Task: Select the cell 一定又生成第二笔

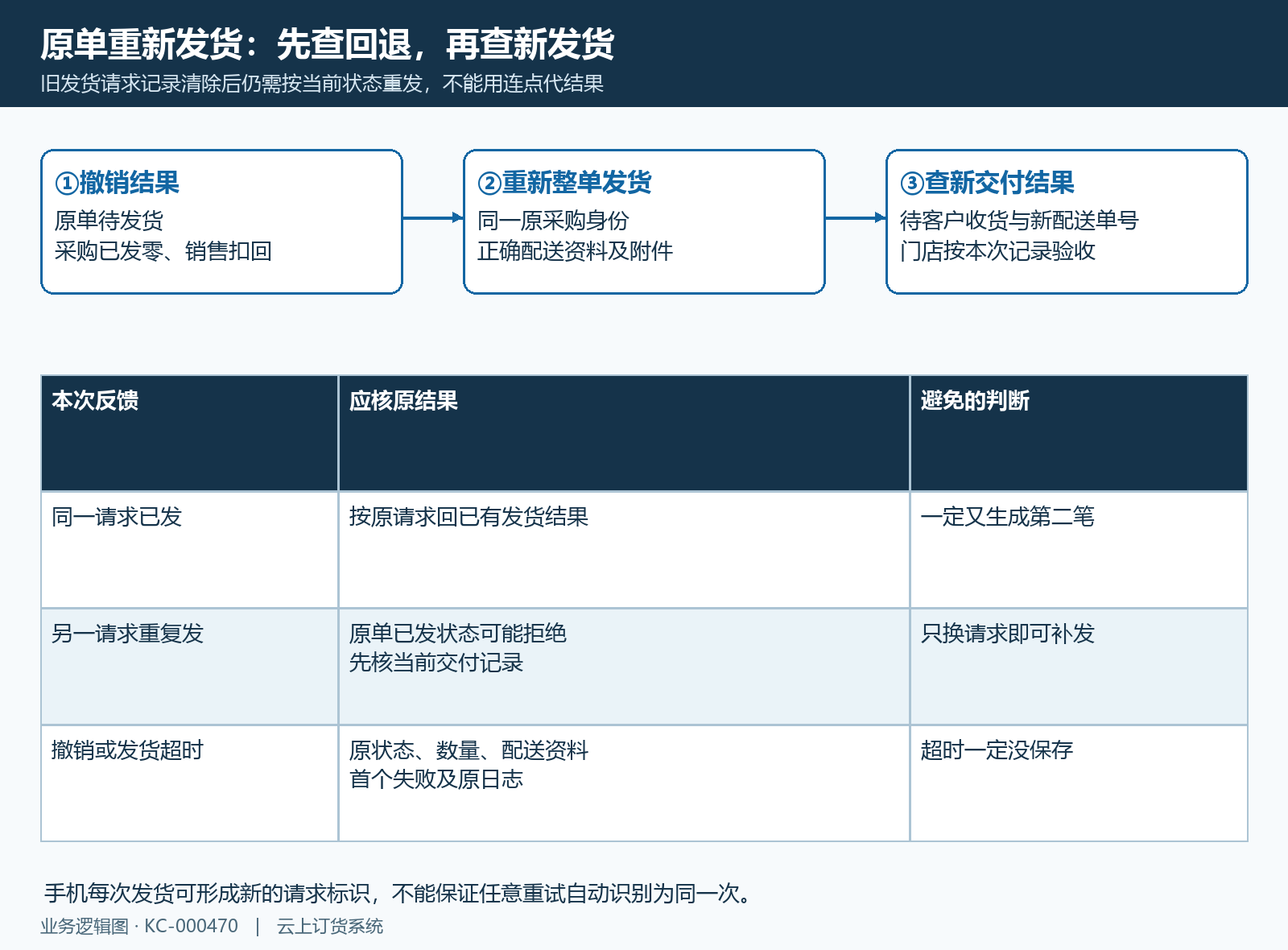Action: click(x=1079, y=550)
